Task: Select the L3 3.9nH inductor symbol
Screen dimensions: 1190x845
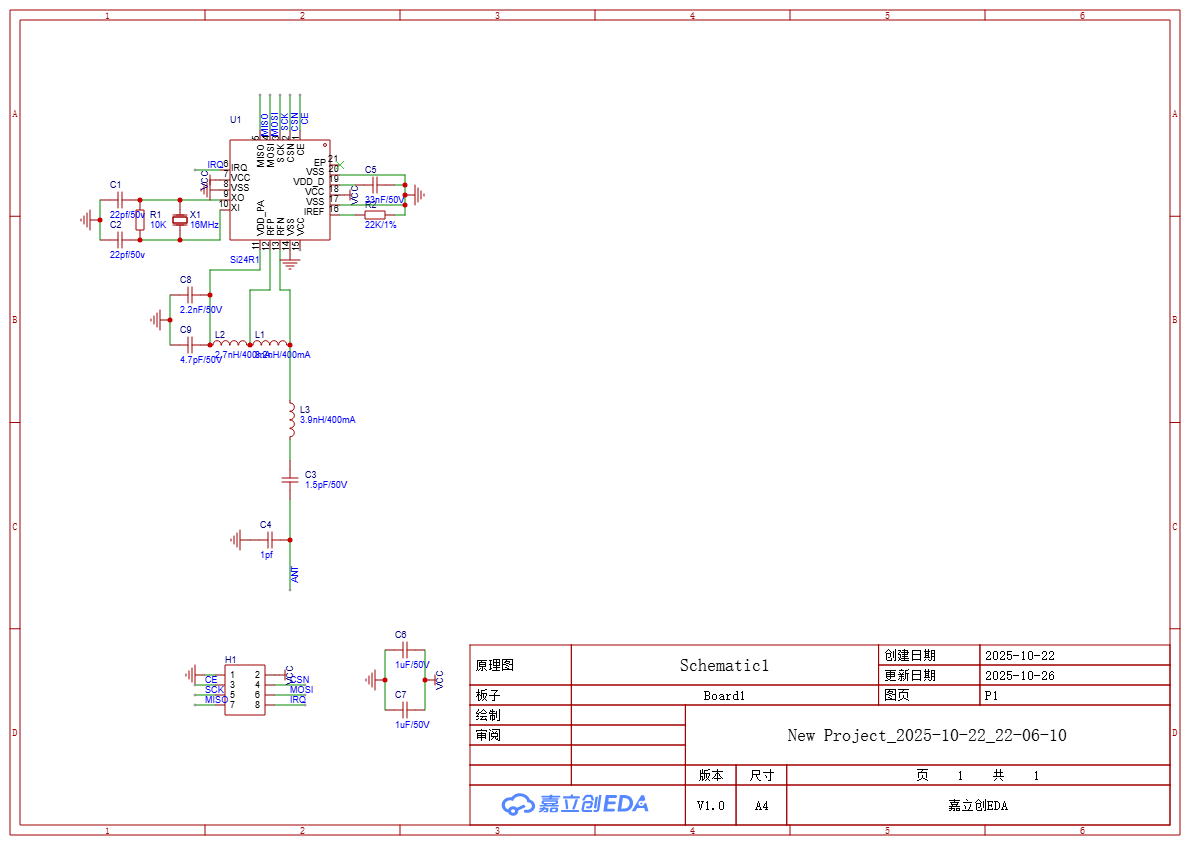Action: tap(290, 420)
